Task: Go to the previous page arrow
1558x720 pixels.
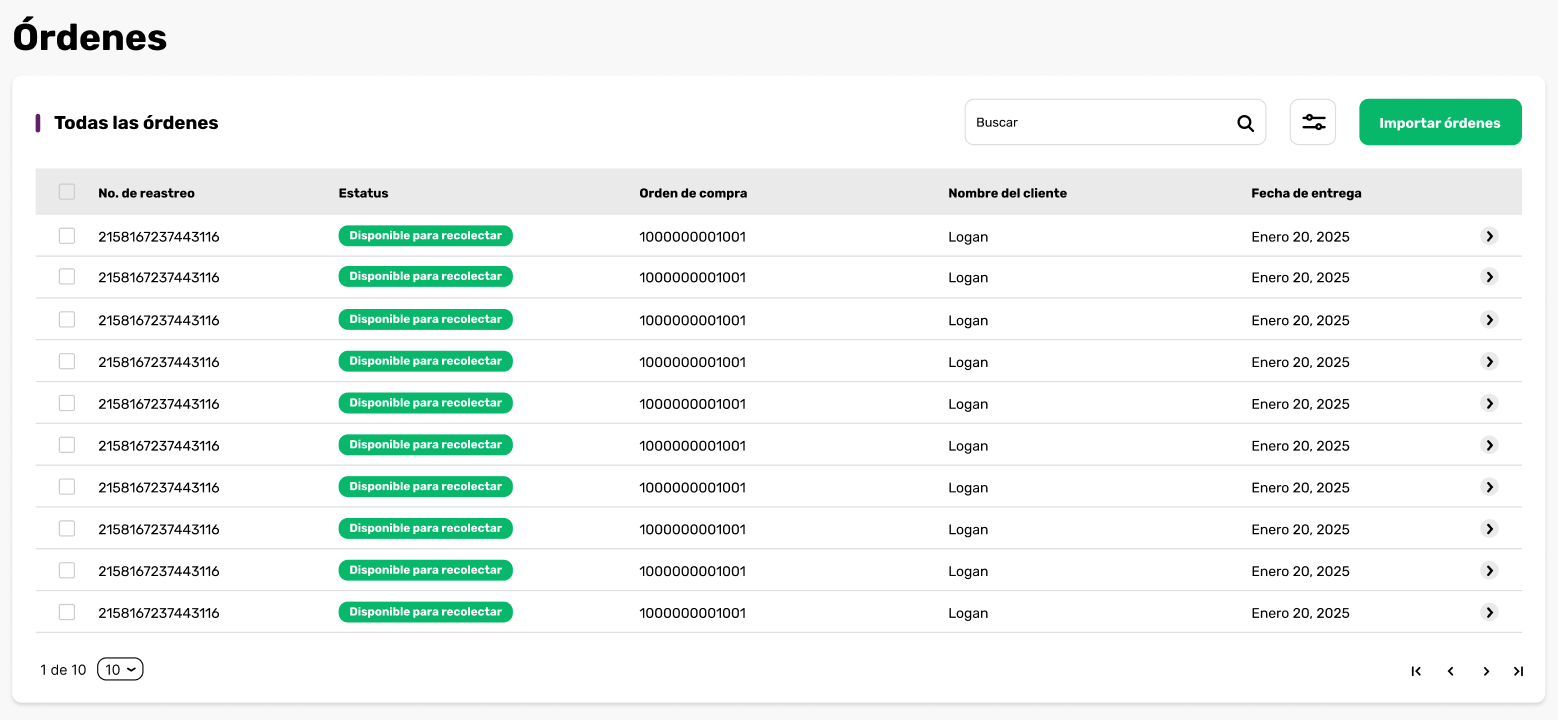Action: coord(1450,671)
